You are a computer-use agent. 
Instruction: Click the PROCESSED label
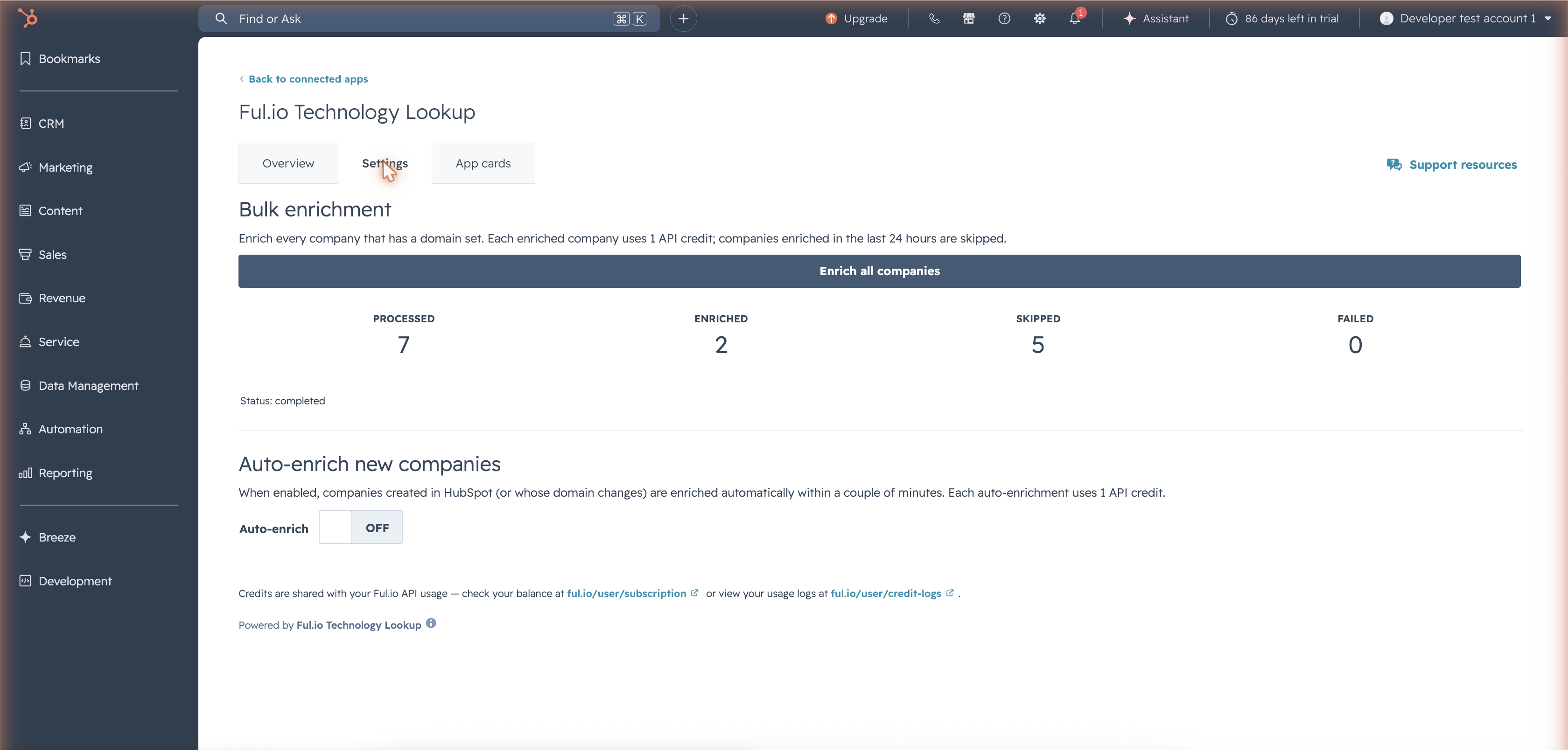tap(404, 319)
